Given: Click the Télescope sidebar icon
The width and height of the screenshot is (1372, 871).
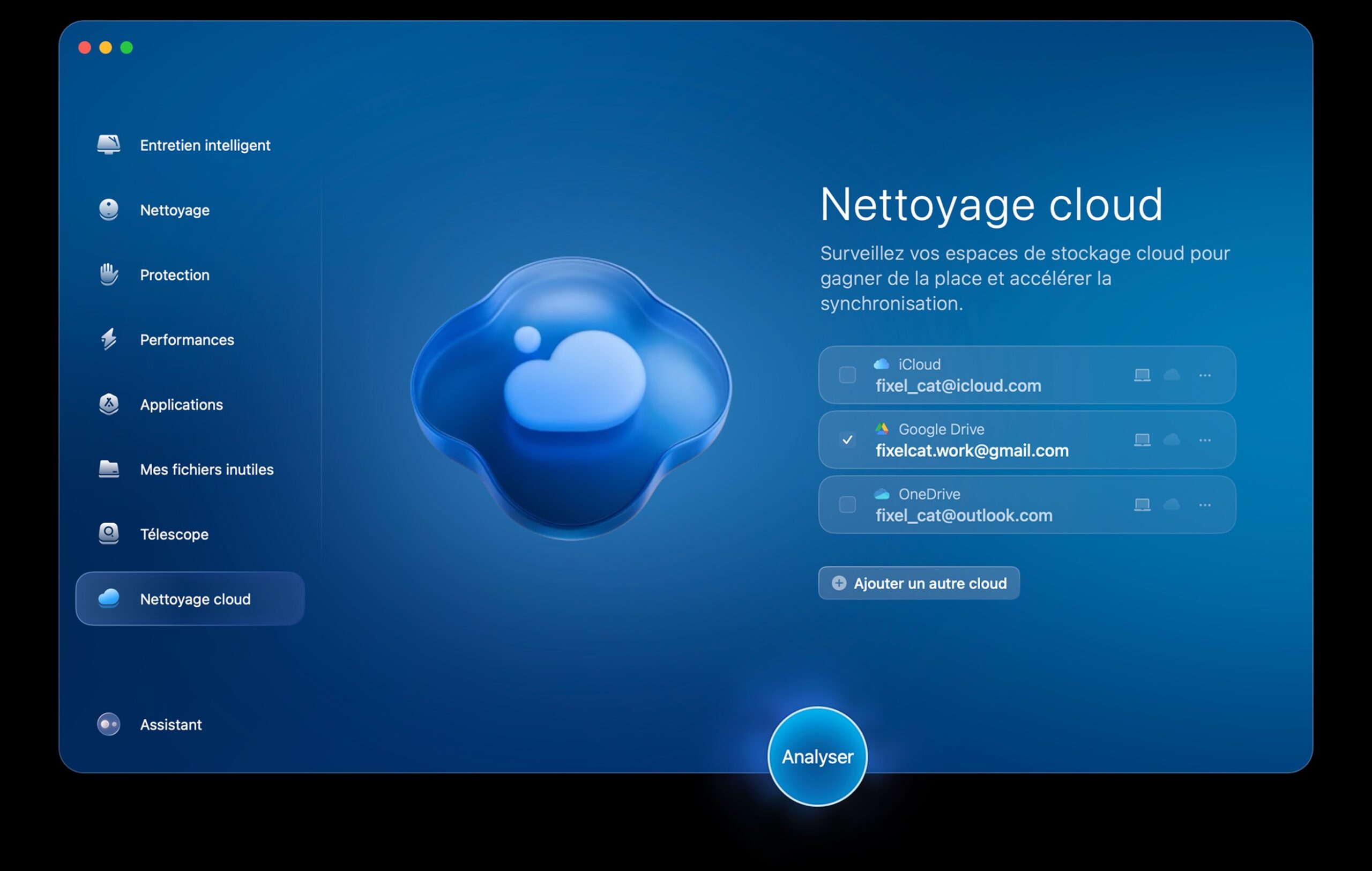Looking at the screenshot, I should (x=108, y=534).
